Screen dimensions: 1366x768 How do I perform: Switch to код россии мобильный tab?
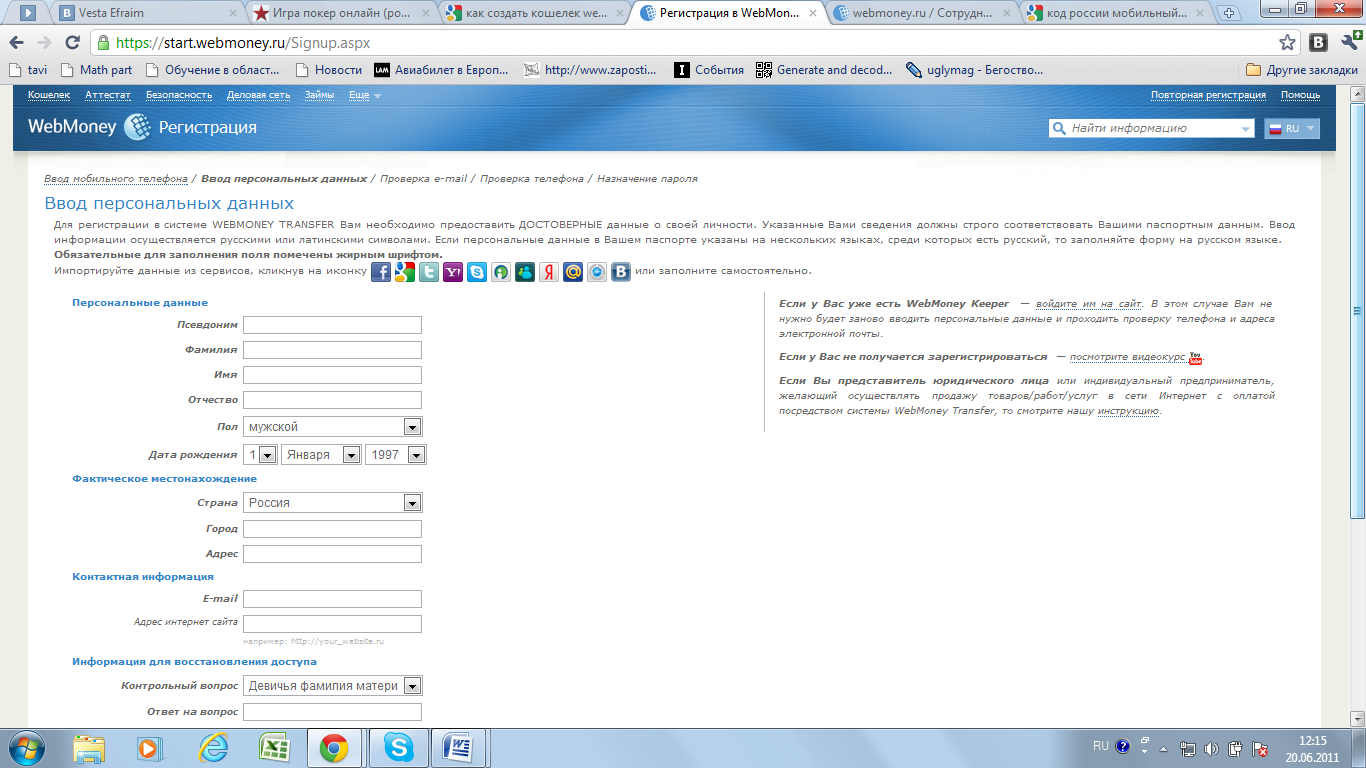pos(1115,14)
